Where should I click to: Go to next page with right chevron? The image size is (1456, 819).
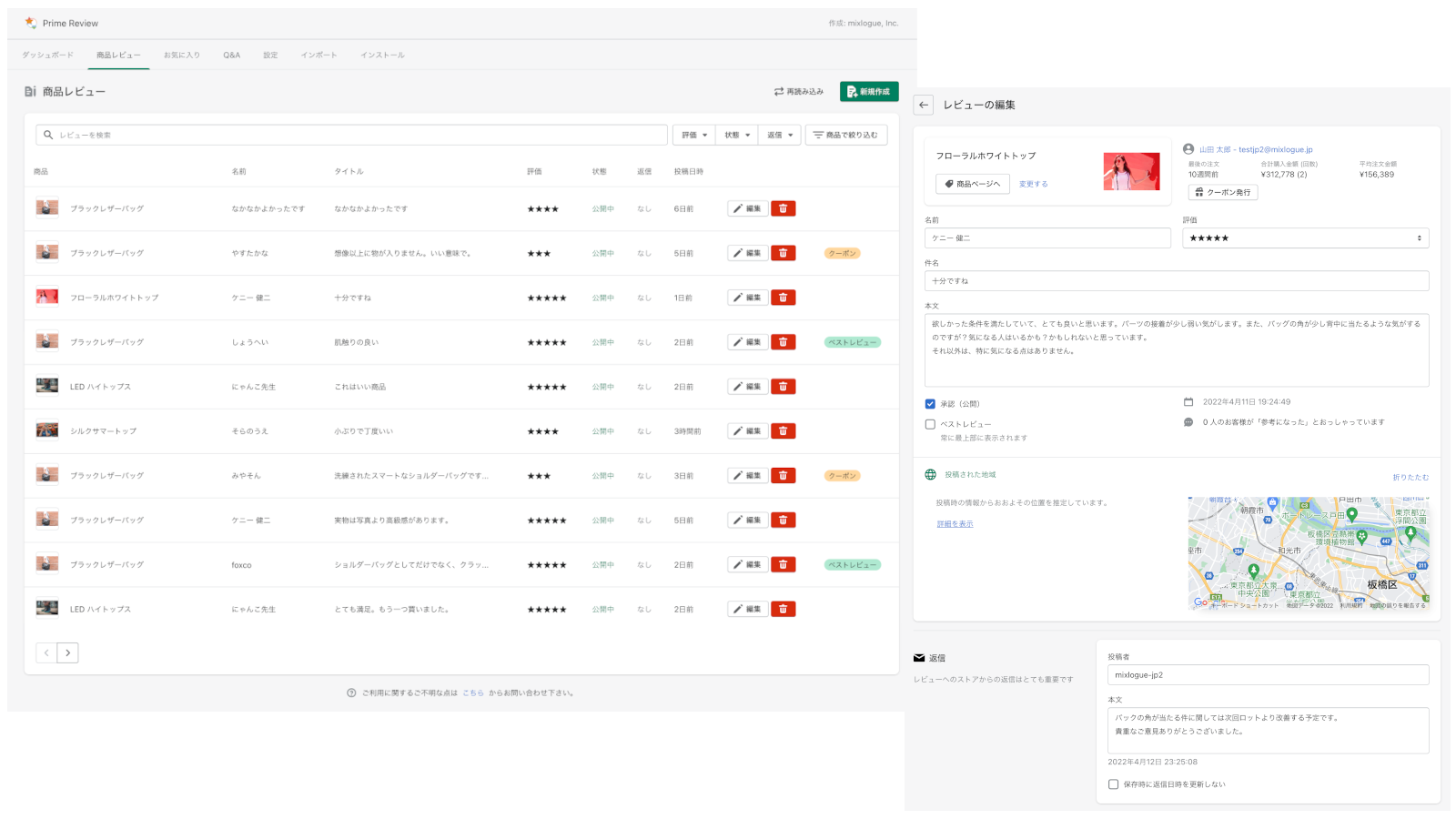67,652
